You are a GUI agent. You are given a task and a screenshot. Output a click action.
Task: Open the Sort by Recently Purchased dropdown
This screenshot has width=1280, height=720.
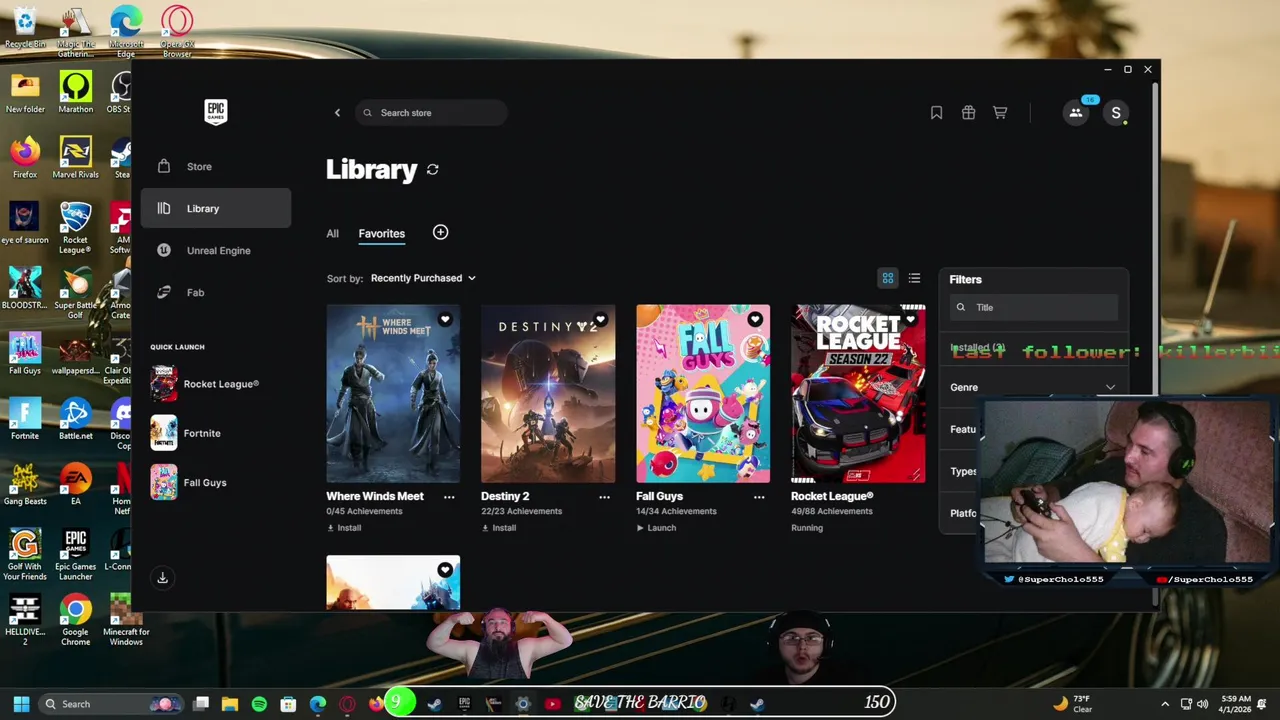point(423,278)
